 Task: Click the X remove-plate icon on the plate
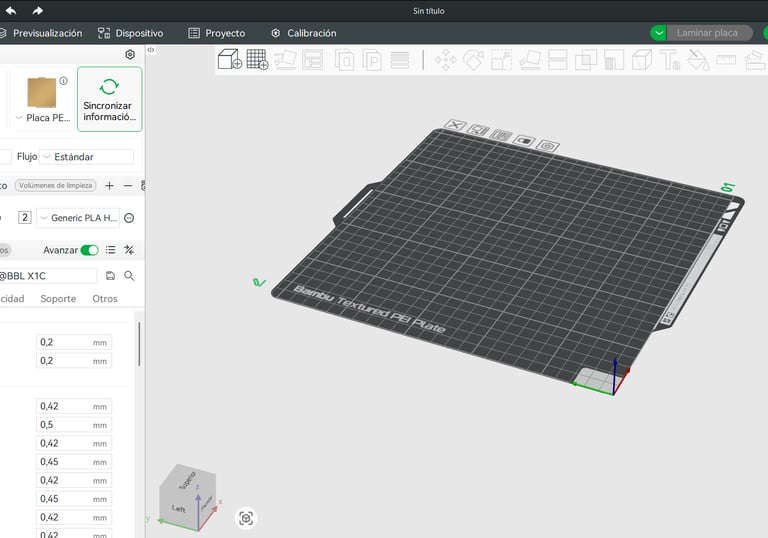pos(455,124)
